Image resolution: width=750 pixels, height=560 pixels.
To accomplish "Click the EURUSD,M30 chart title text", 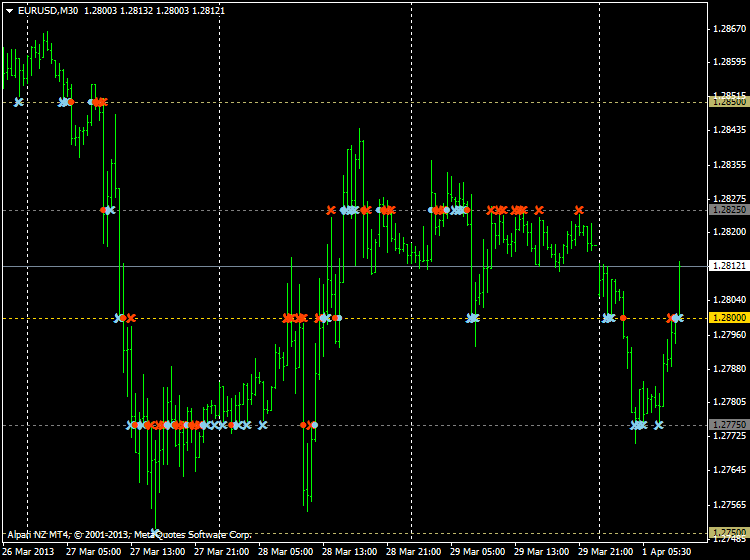I will [49, 10].
